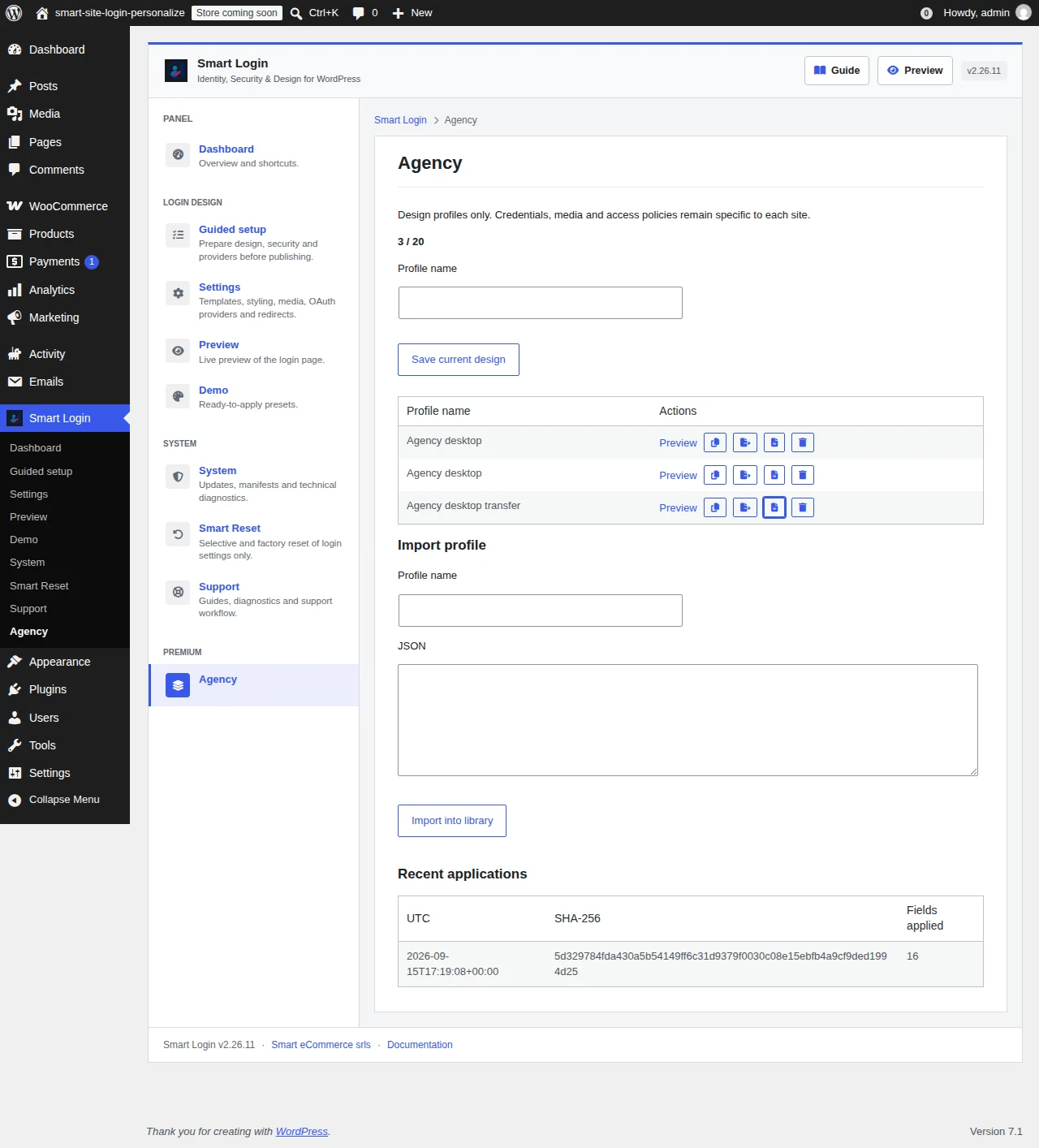Click the Agency layers icon under Premium

click(x=178, y=685)
